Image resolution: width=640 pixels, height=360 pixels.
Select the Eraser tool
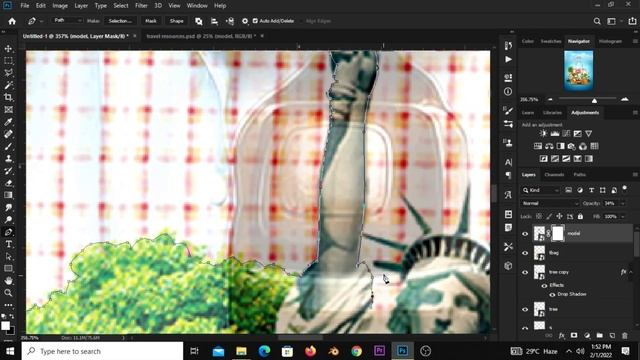(8, 183)
